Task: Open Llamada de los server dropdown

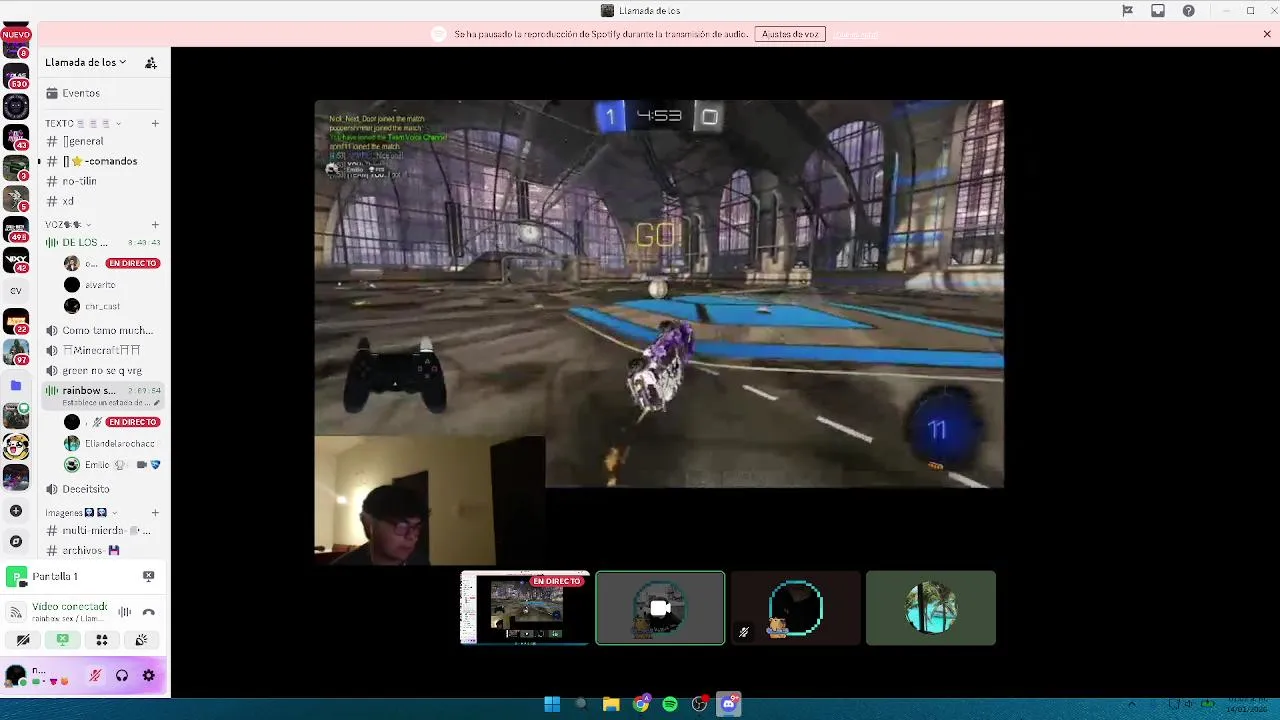Action: tap(86, 62)
